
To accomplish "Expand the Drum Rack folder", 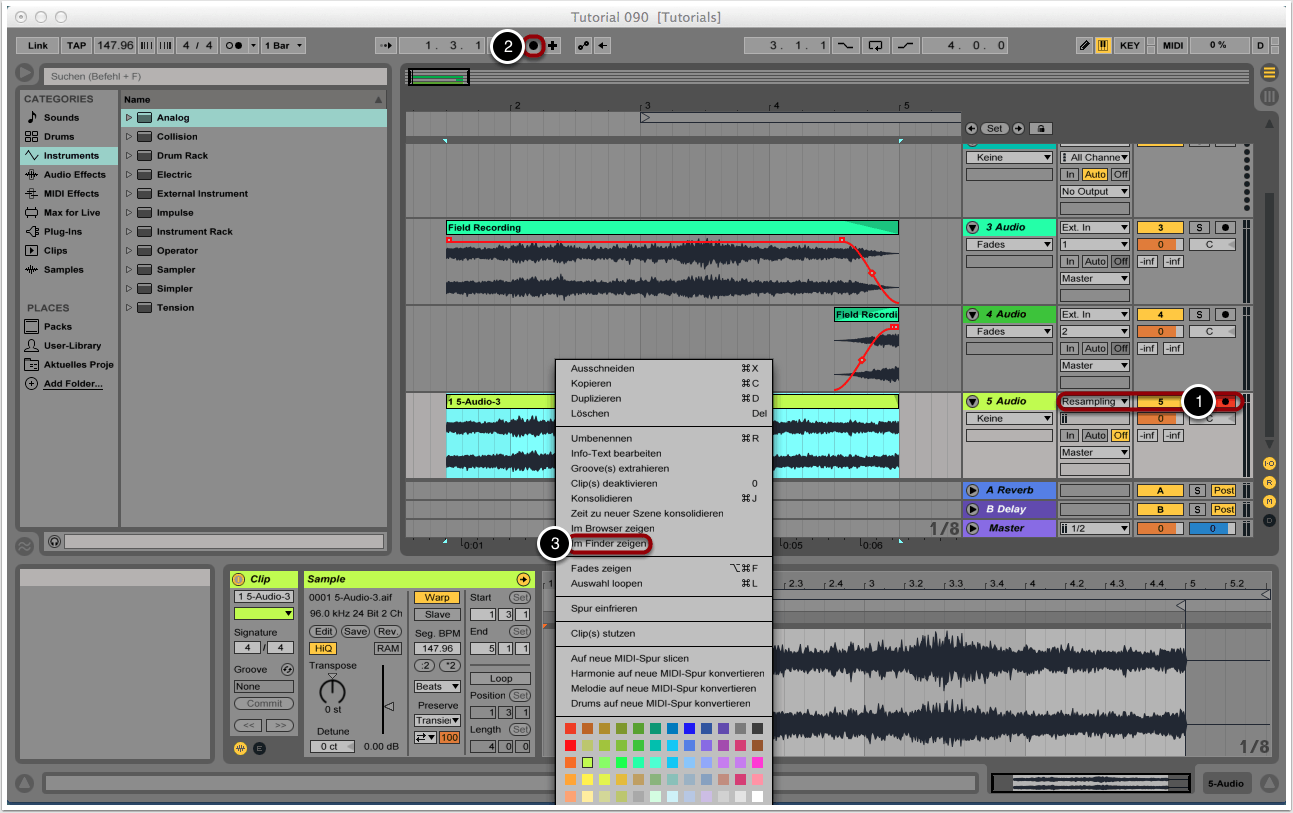I will pyautogui.click(x=129, y=156).
